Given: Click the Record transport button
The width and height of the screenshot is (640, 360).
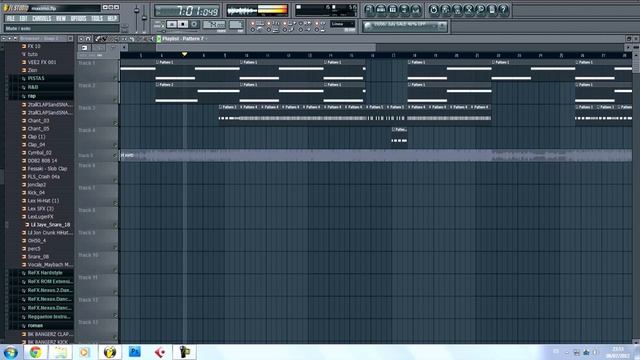Looking at the screenshot, I should coord(194,24).
